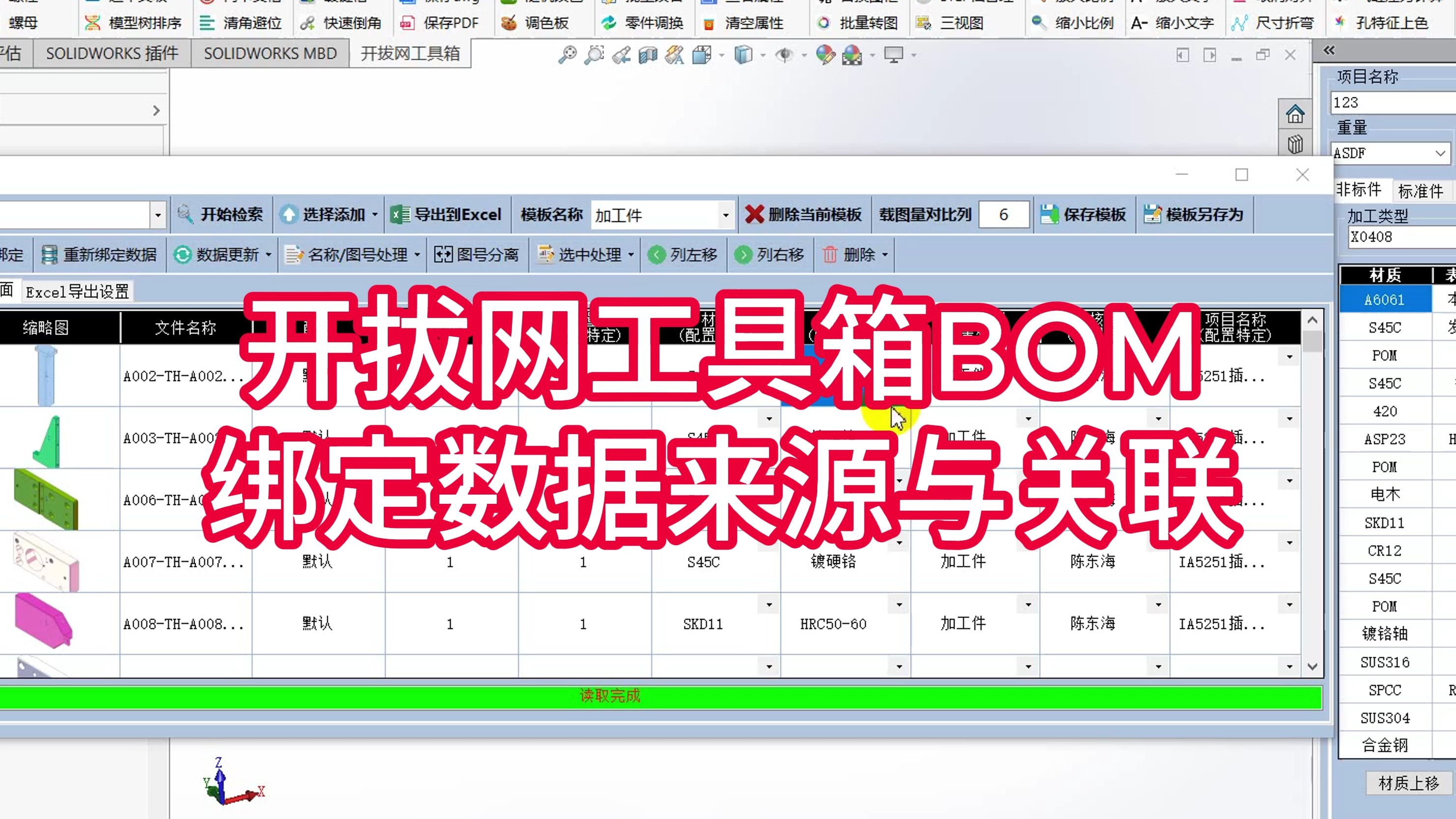Select SUS316 in 材质 list
This screenshot has width=1456, height=819.
pyautogui.click(x=1385, y=662)
